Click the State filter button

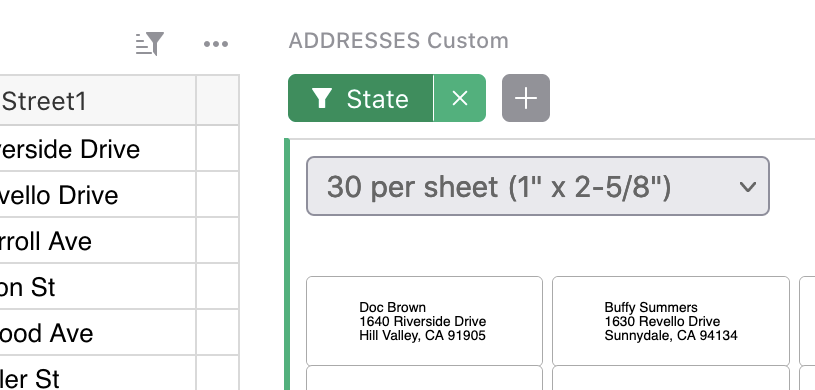(361, 98)
